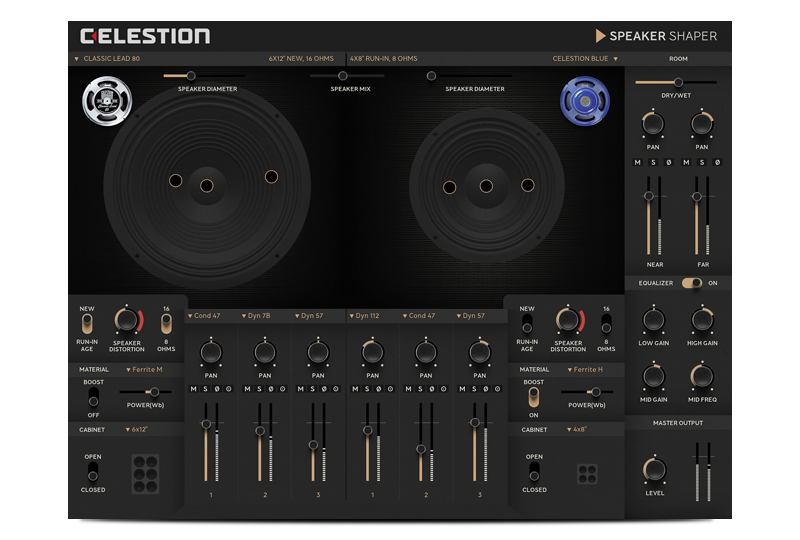Flip the Open/Closed switch for the 6x12 cabinet
Screen dimensions: 800x540
click(93, 472)
